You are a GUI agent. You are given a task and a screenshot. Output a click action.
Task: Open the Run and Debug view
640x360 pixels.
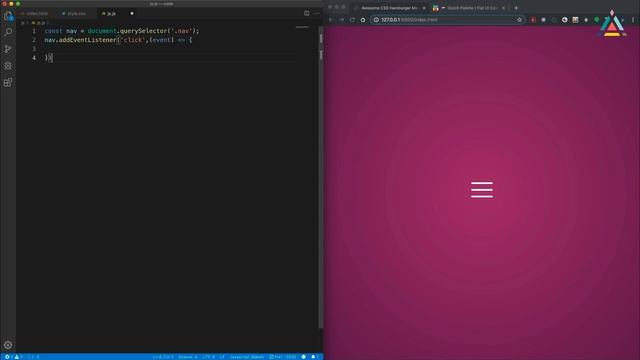(8, 65)
